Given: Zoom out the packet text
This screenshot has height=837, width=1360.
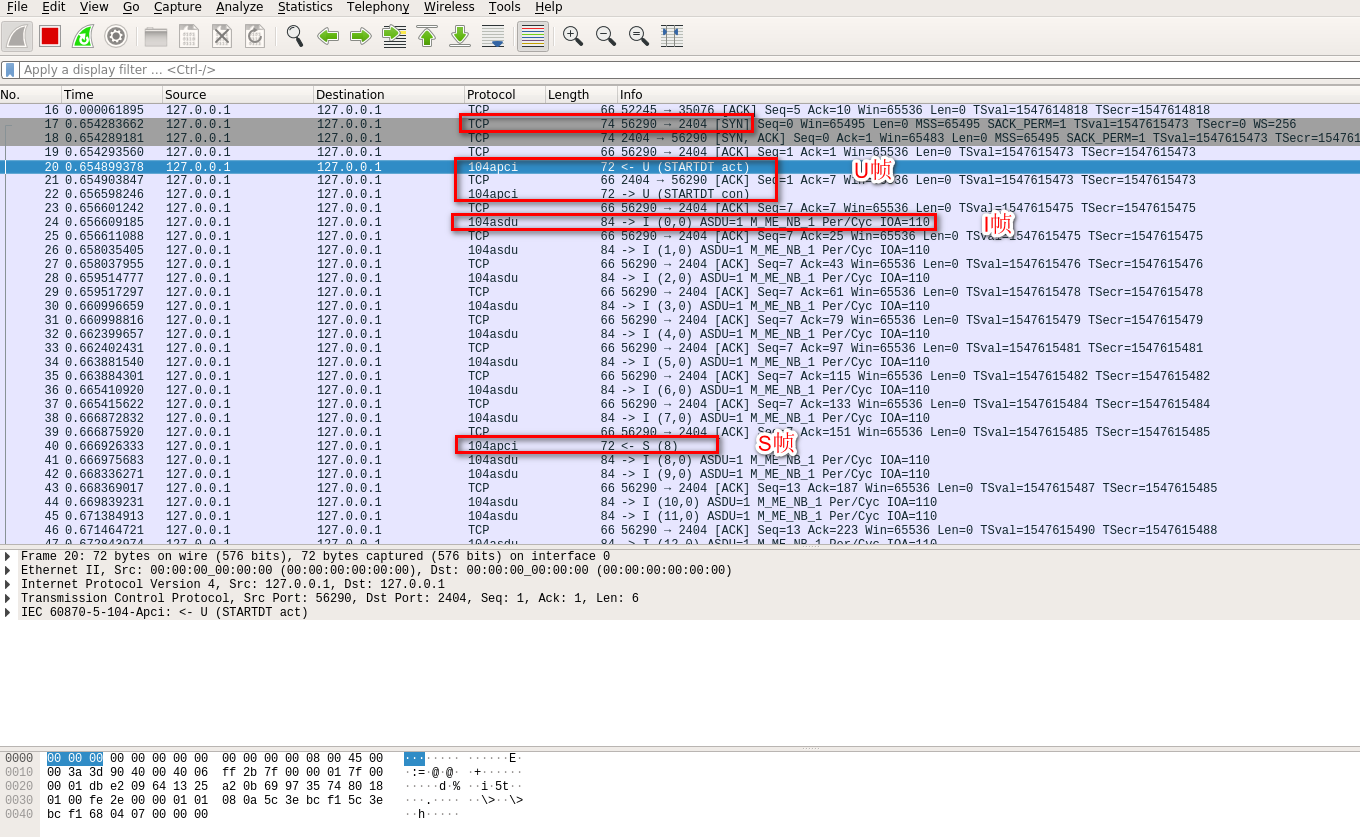Looking at the screenshot, I should click(x=606, y=36).
